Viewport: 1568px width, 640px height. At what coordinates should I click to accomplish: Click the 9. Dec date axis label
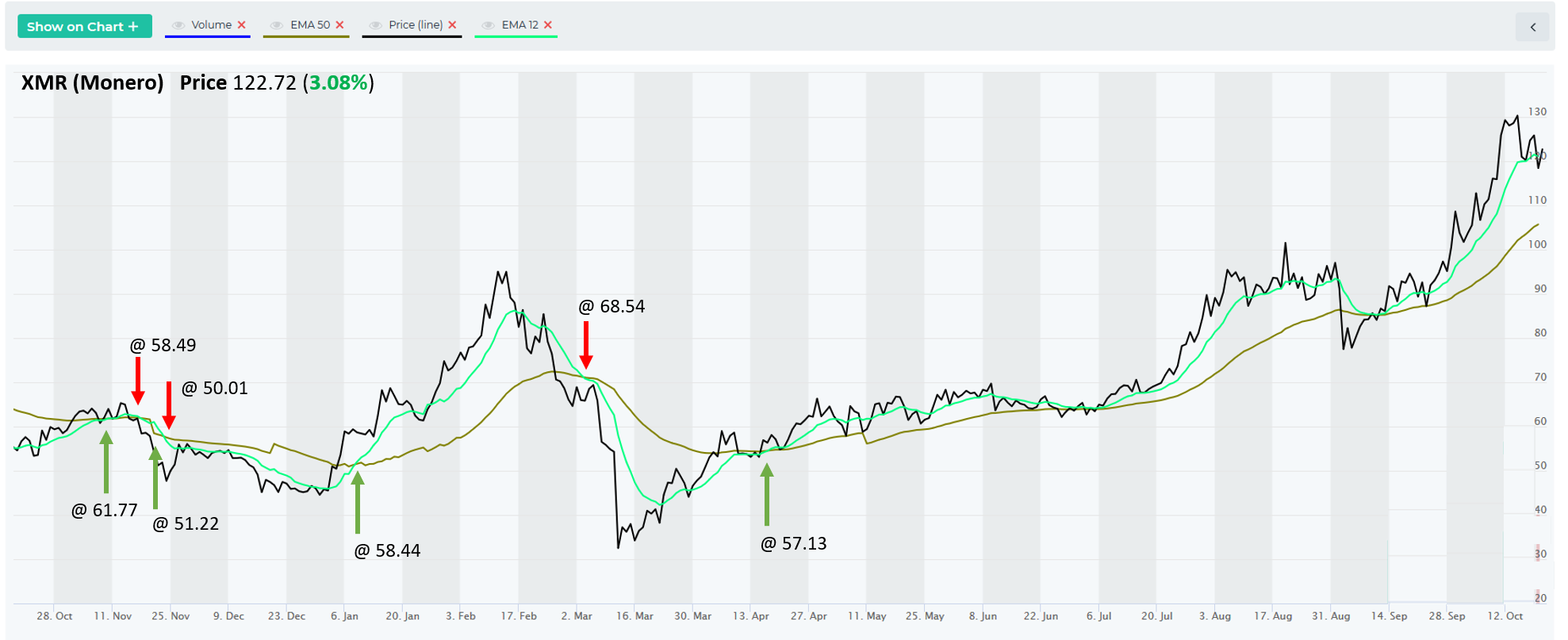click(x=228, y=616)
